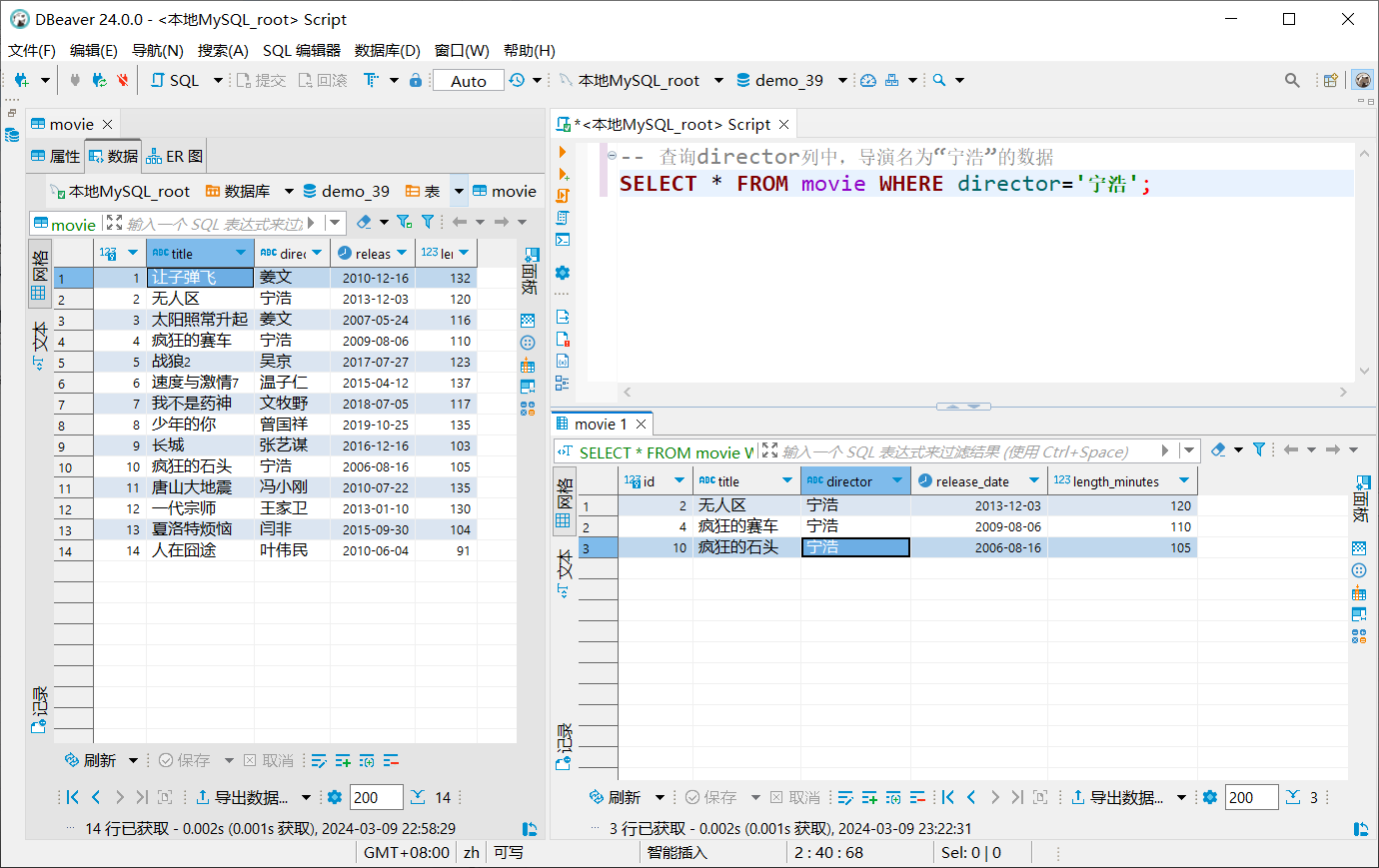Close the movie editor tab
The width and height of the screenshot is (1379, 868).
(x=107, y=124)
